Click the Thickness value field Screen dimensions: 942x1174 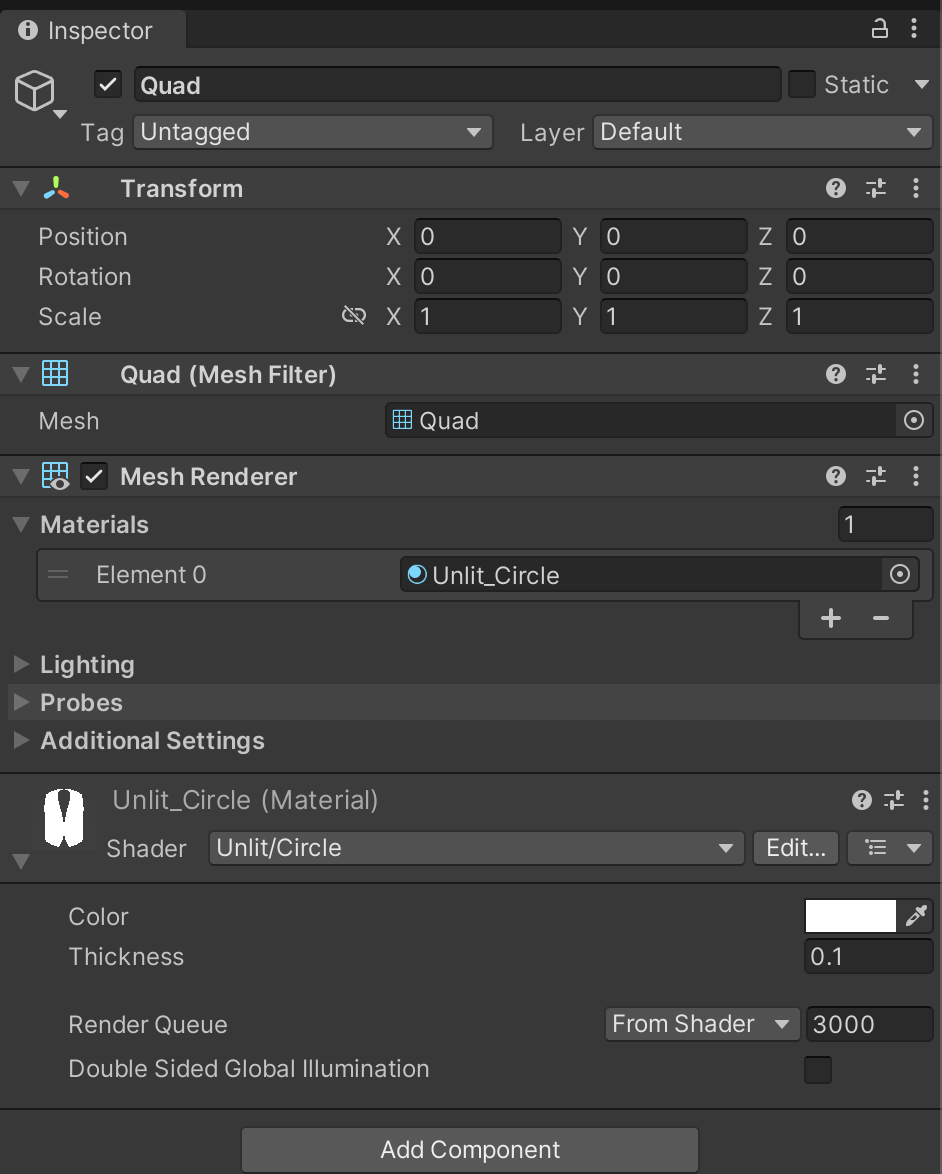click(x=868, y=956)
